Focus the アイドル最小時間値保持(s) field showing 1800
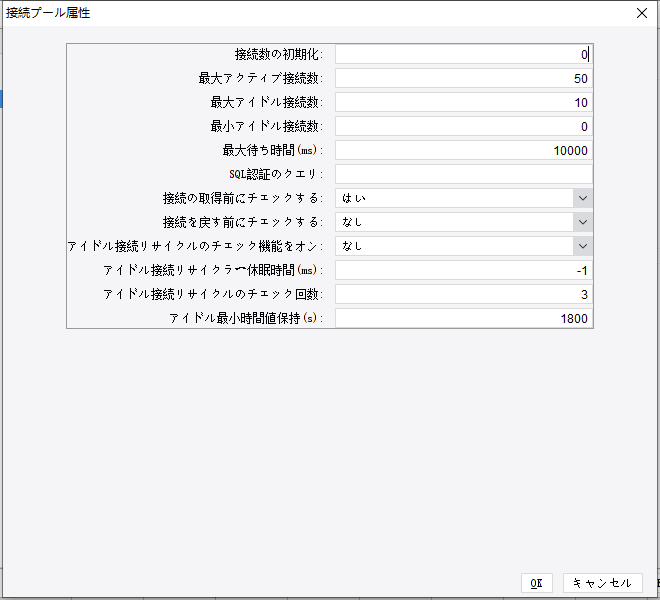Image resolution: width=660 pixels, height=600 pixels. pyautogui.click(x=464, y=318)
